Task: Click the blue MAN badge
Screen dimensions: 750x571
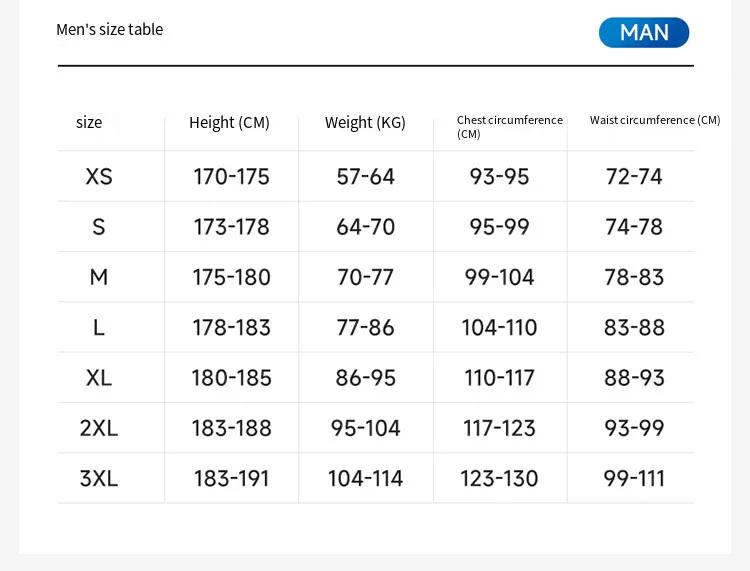Action: click(644, 33)
